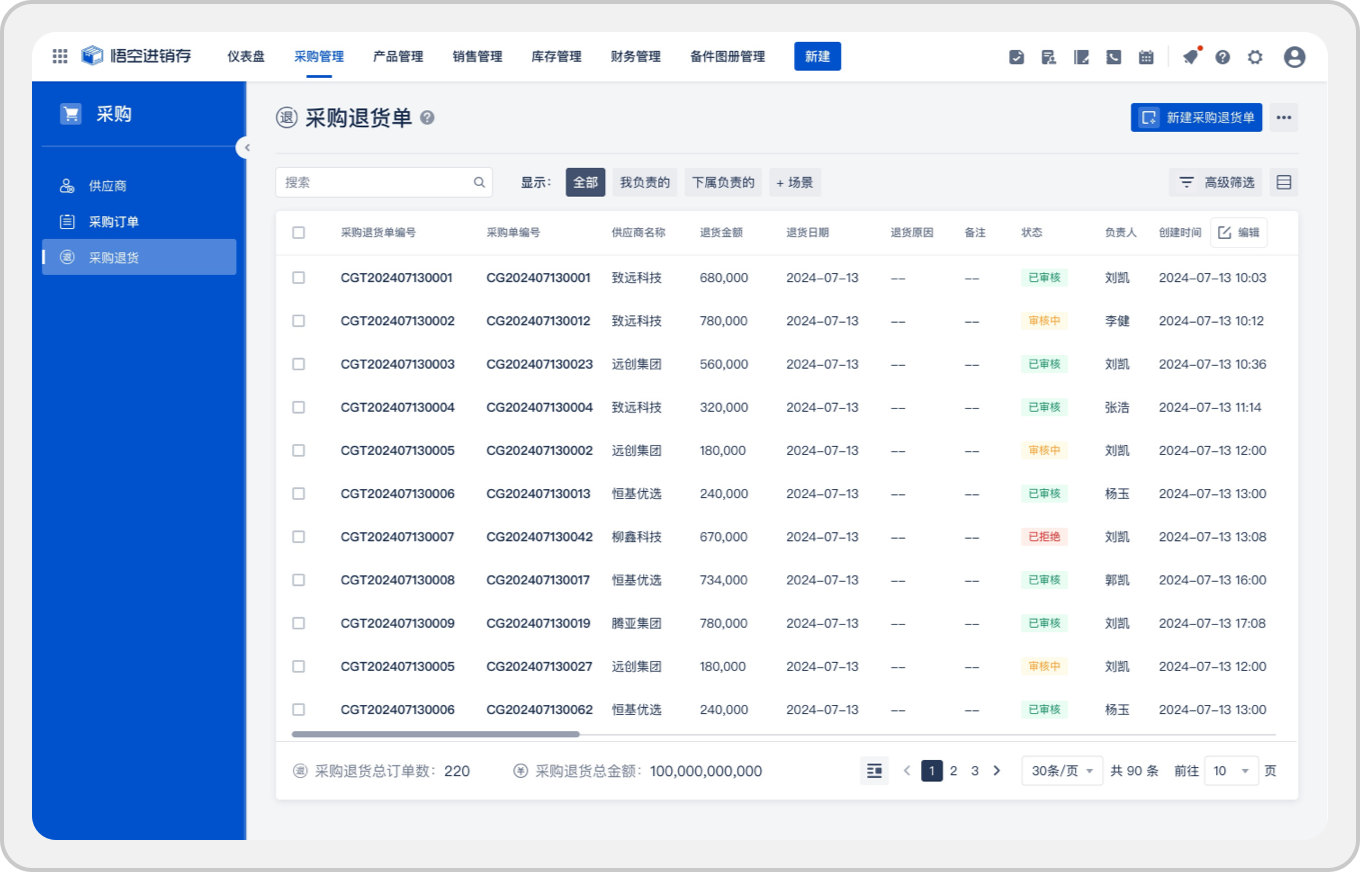Filter by 我负责的
The image size is (1360, 872).
645,182
